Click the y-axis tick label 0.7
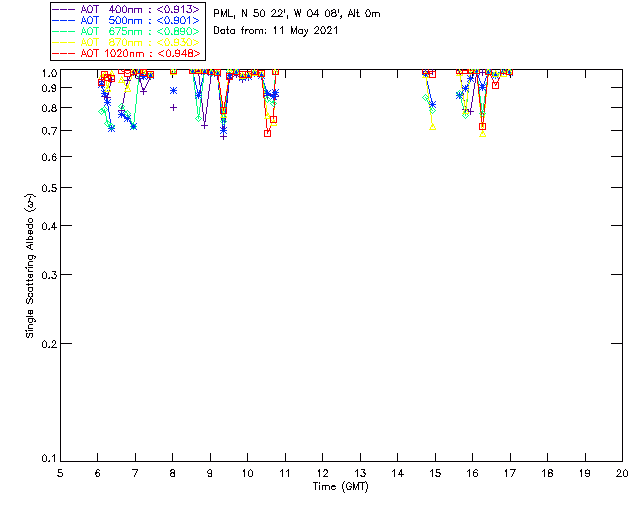 49,131
